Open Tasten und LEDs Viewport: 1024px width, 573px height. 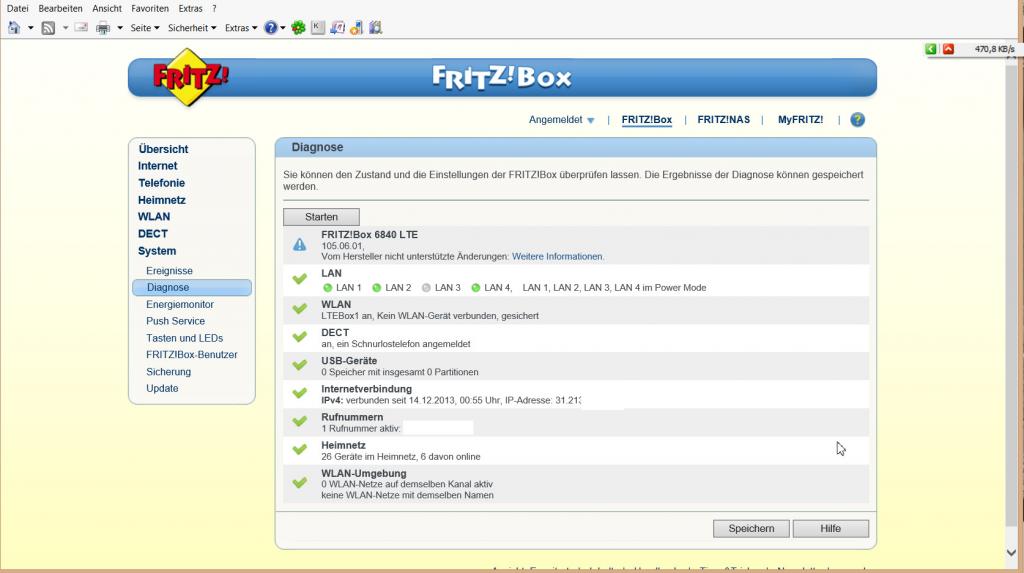pyautogui.click(x=184, y=338)
